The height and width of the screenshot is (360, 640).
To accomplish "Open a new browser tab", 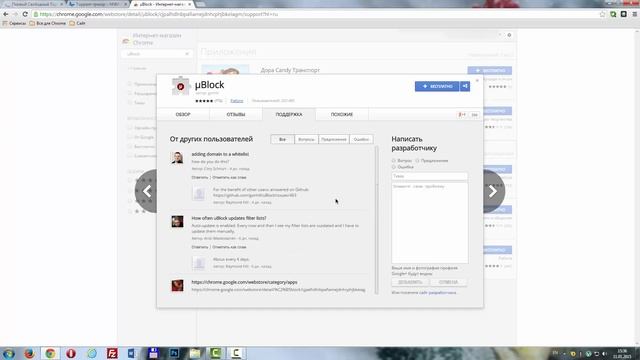I will point(200,4).
